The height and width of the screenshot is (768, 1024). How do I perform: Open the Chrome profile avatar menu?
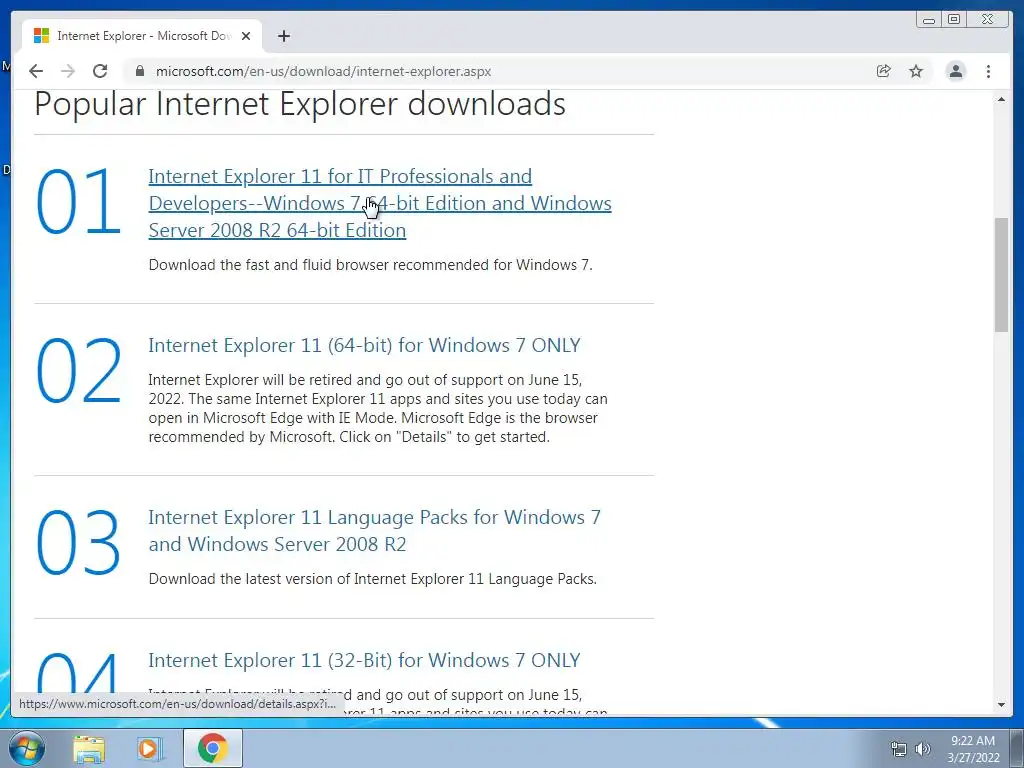click(955, 71)
